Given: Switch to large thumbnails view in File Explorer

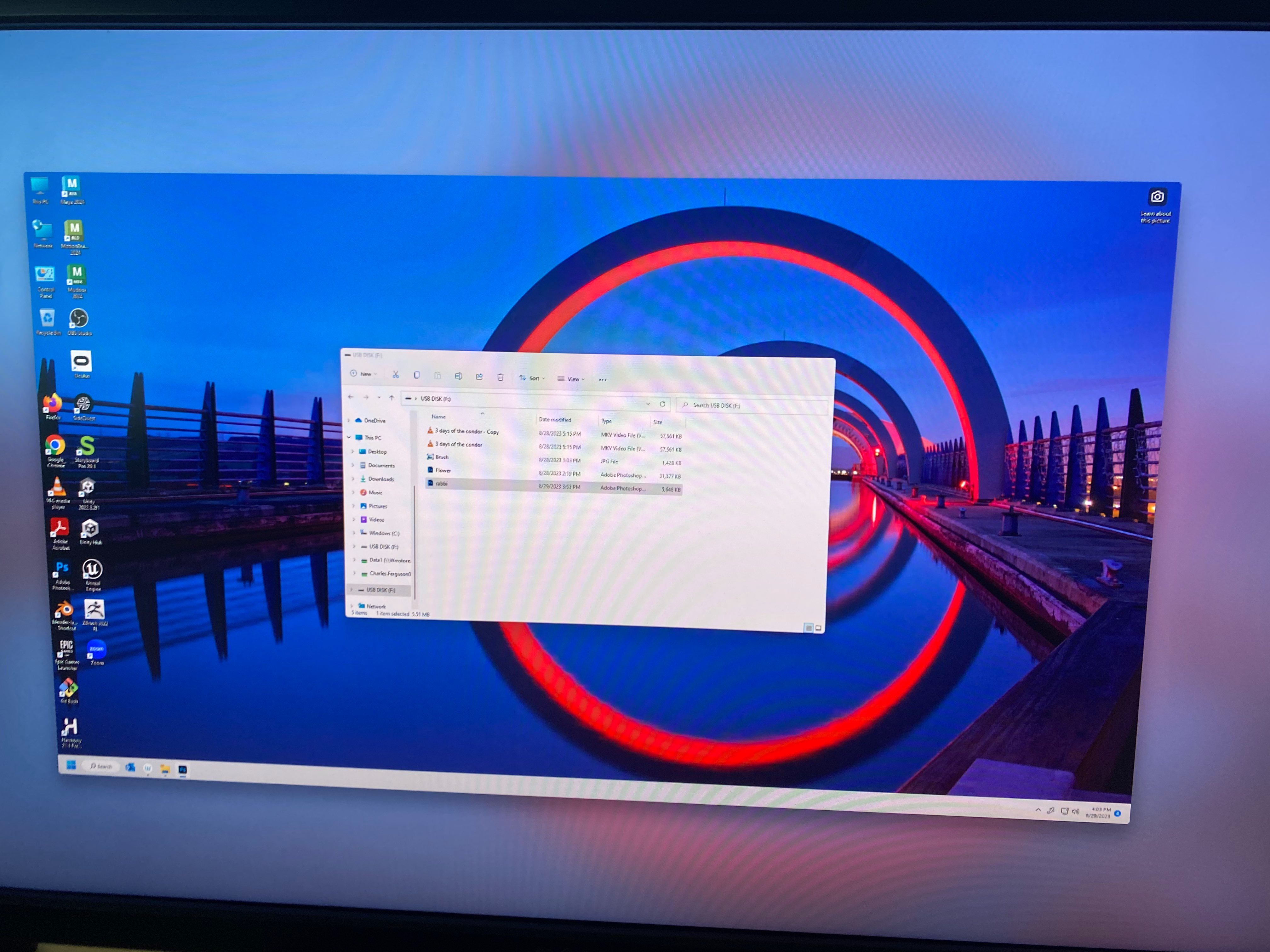Looking at the screenshot, I should [x=818, y=628].
